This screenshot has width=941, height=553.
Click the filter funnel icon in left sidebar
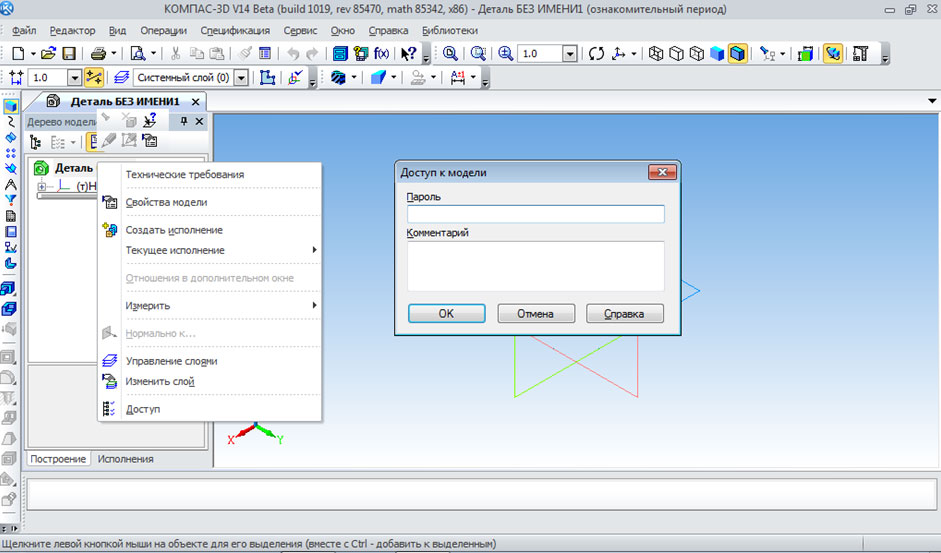point(11,200)
